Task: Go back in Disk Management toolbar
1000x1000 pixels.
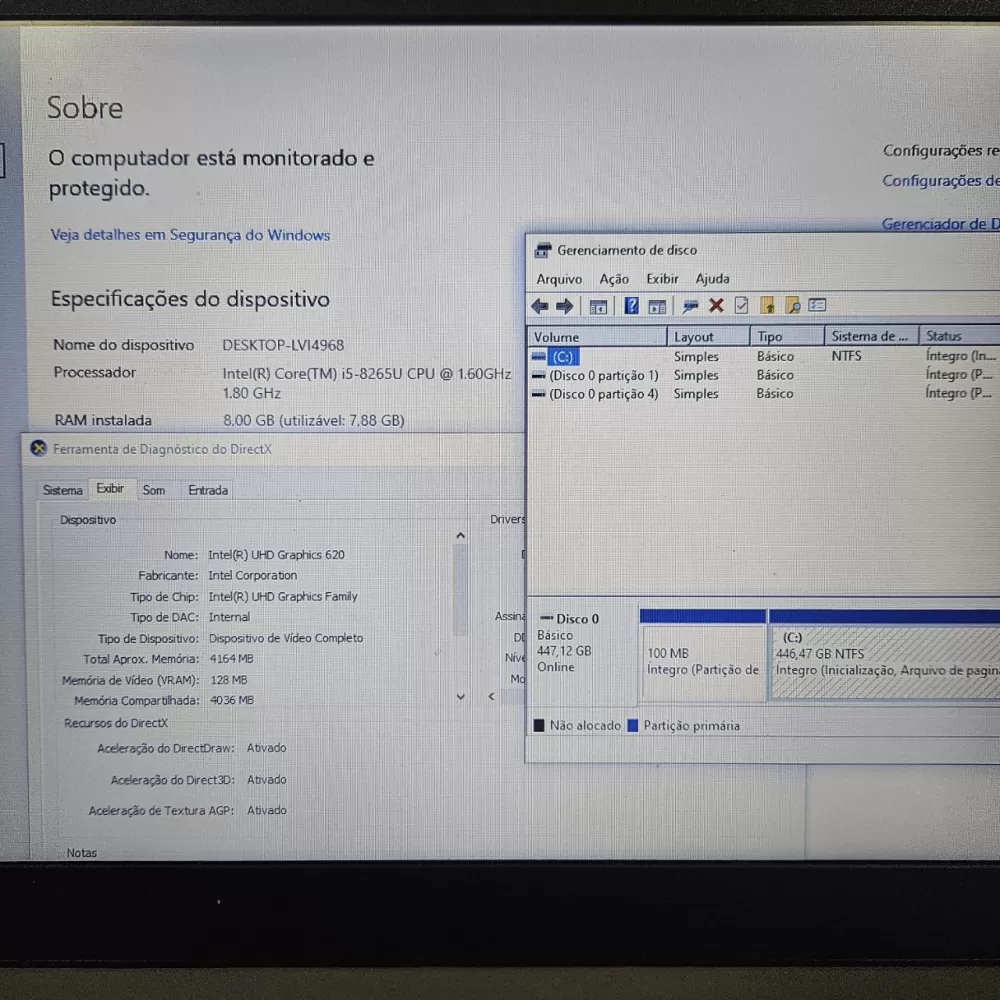Action: click(x=540, y=307)
